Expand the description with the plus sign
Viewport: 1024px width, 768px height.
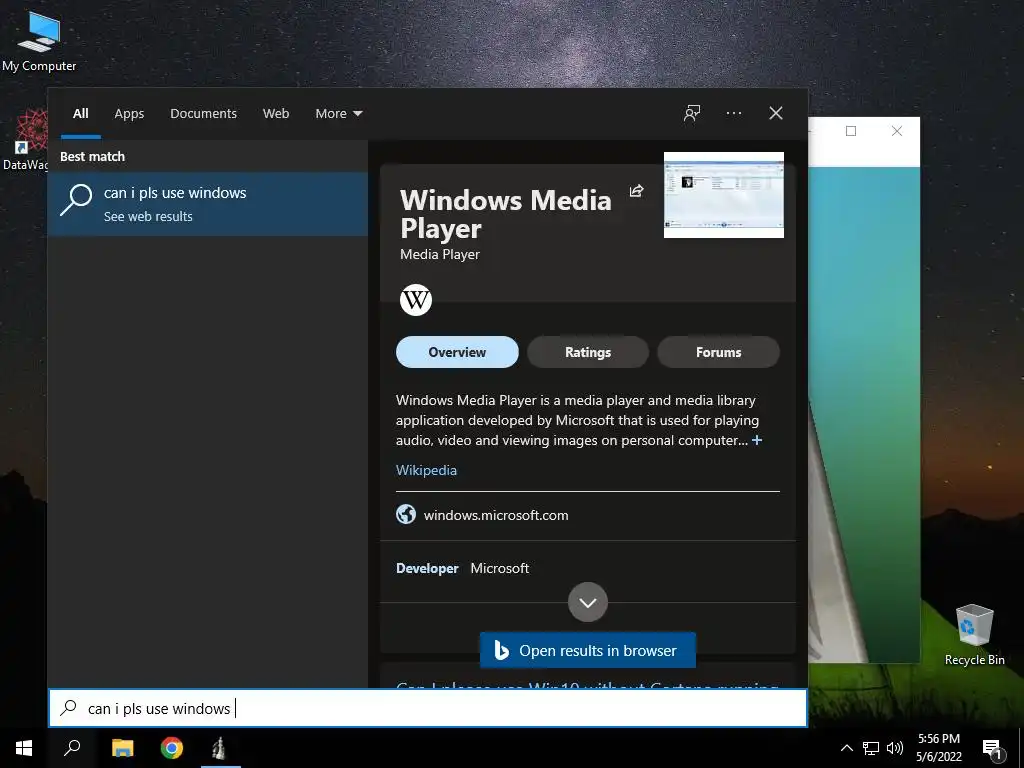(757, 440)
